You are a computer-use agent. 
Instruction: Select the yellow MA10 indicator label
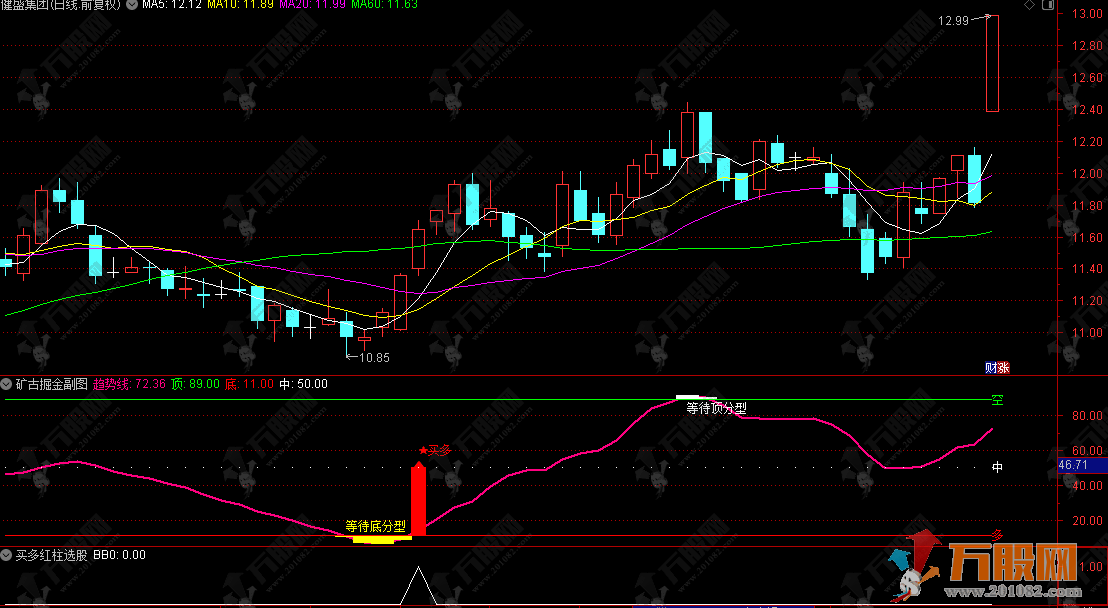coord(240,6)
